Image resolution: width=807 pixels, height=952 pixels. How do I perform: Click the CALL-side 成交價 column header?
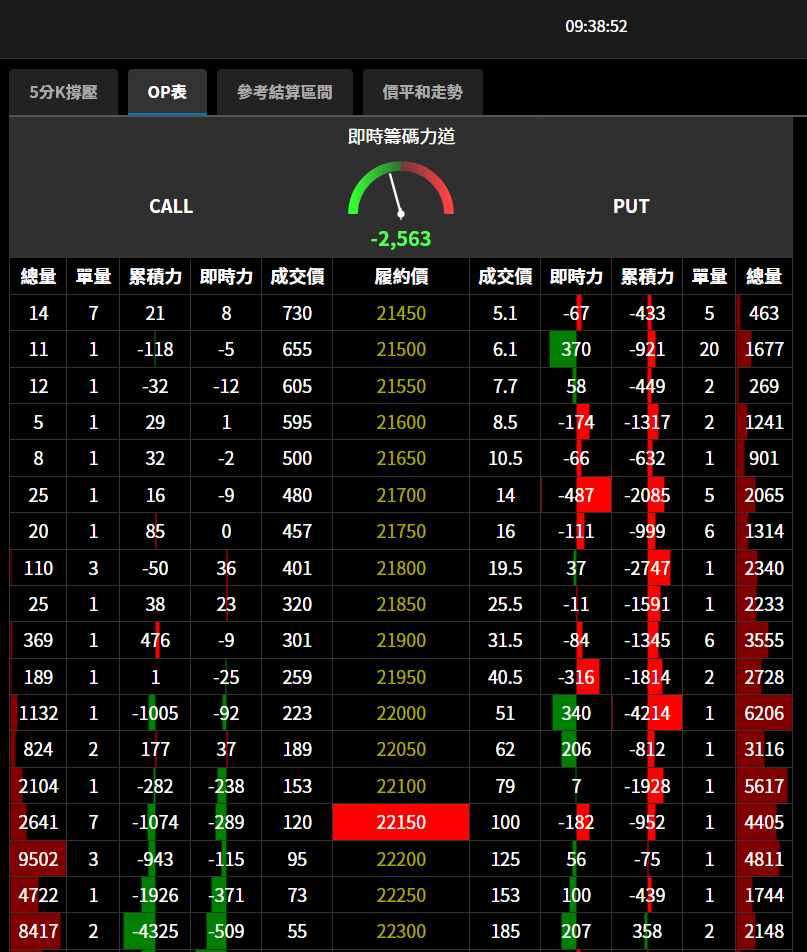click(297, 277)
